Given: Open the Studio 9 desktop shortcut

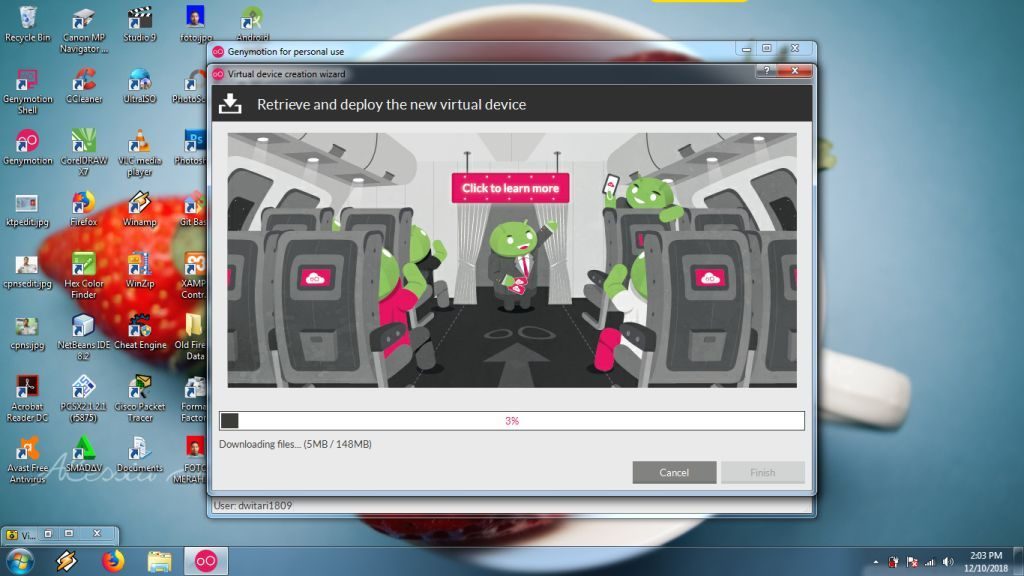Looking at the screenshot, I should coord(140,24).
